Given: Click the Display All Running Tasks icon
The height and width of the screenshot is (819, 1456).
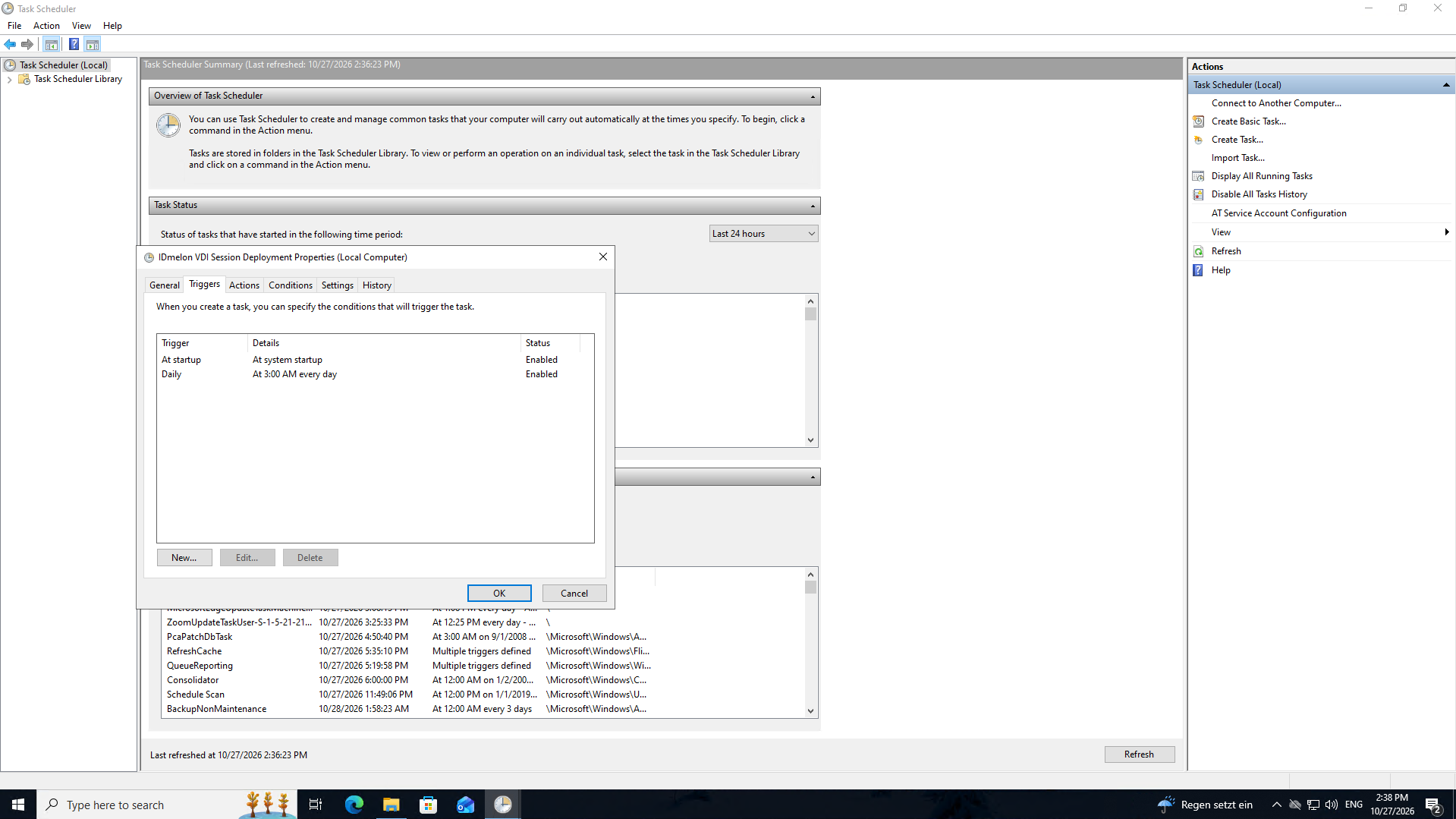Looking at the screenshot, I should [x=1199, y=176].
